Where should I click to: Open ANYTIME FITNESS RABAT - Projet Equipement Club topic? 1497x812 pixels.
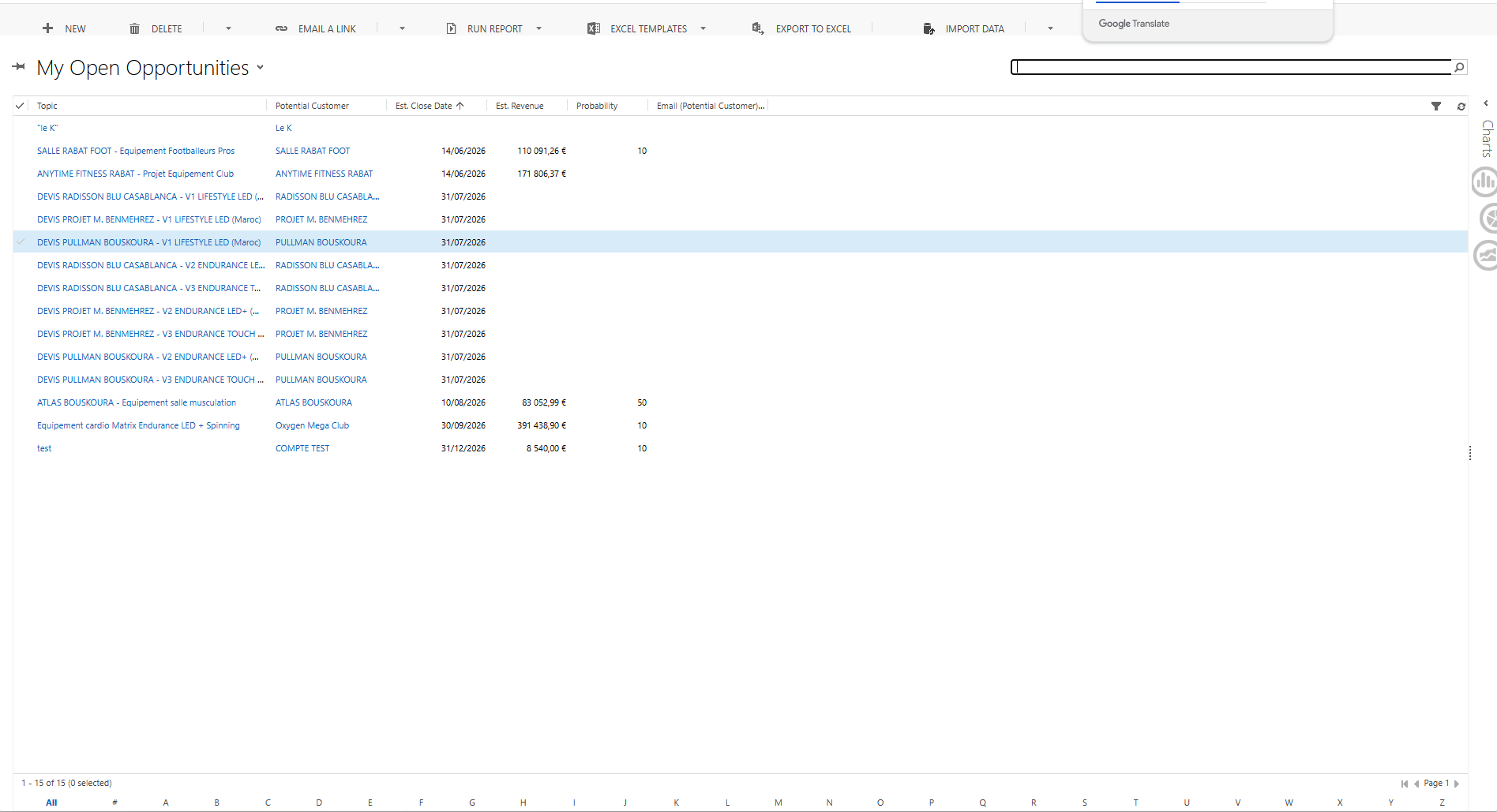point(135,174)
